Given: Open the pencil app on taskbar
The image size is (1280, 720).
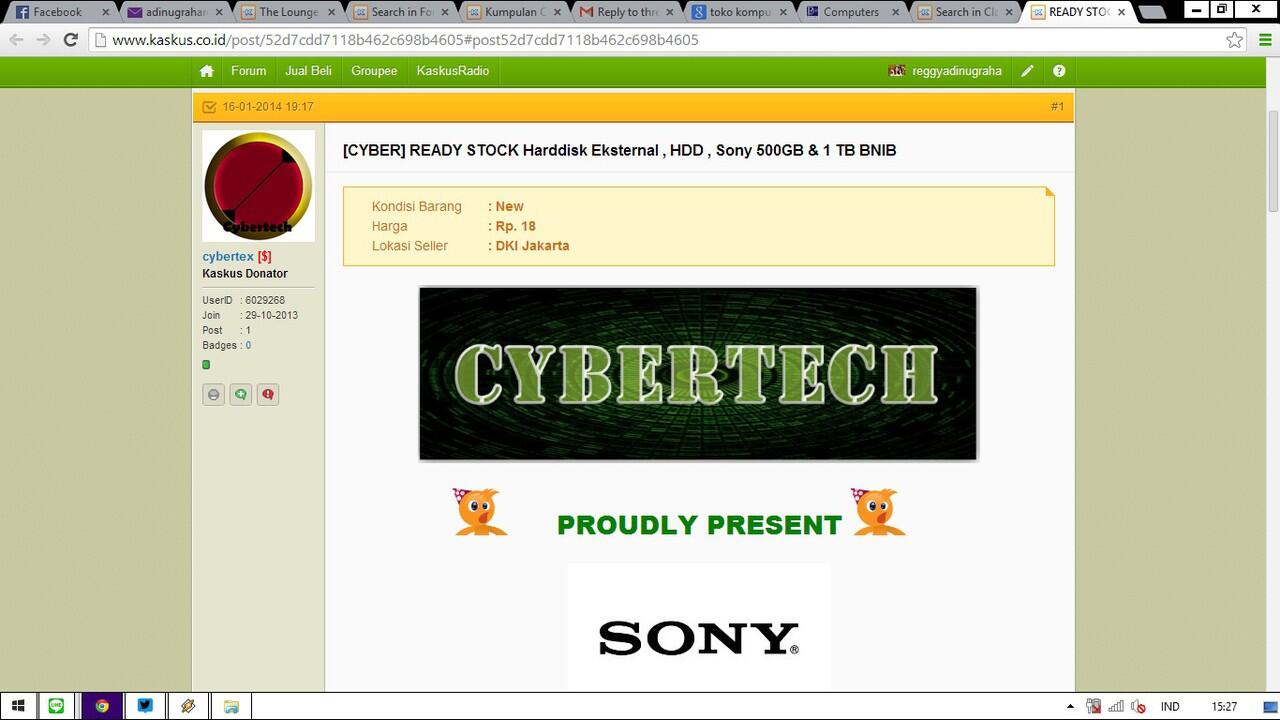Looking at the screenshot, I should pos(188,706).
